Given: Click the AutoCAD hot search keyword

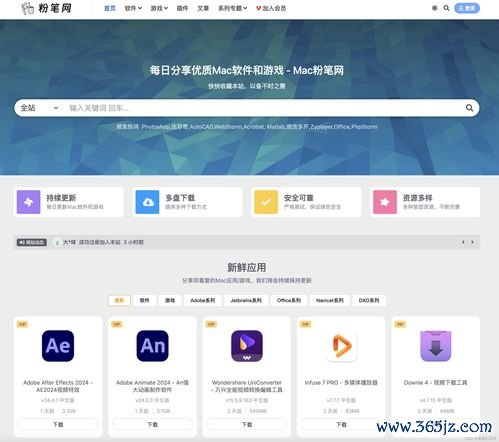Looking at the screenshot, I should tap(201, 127).
